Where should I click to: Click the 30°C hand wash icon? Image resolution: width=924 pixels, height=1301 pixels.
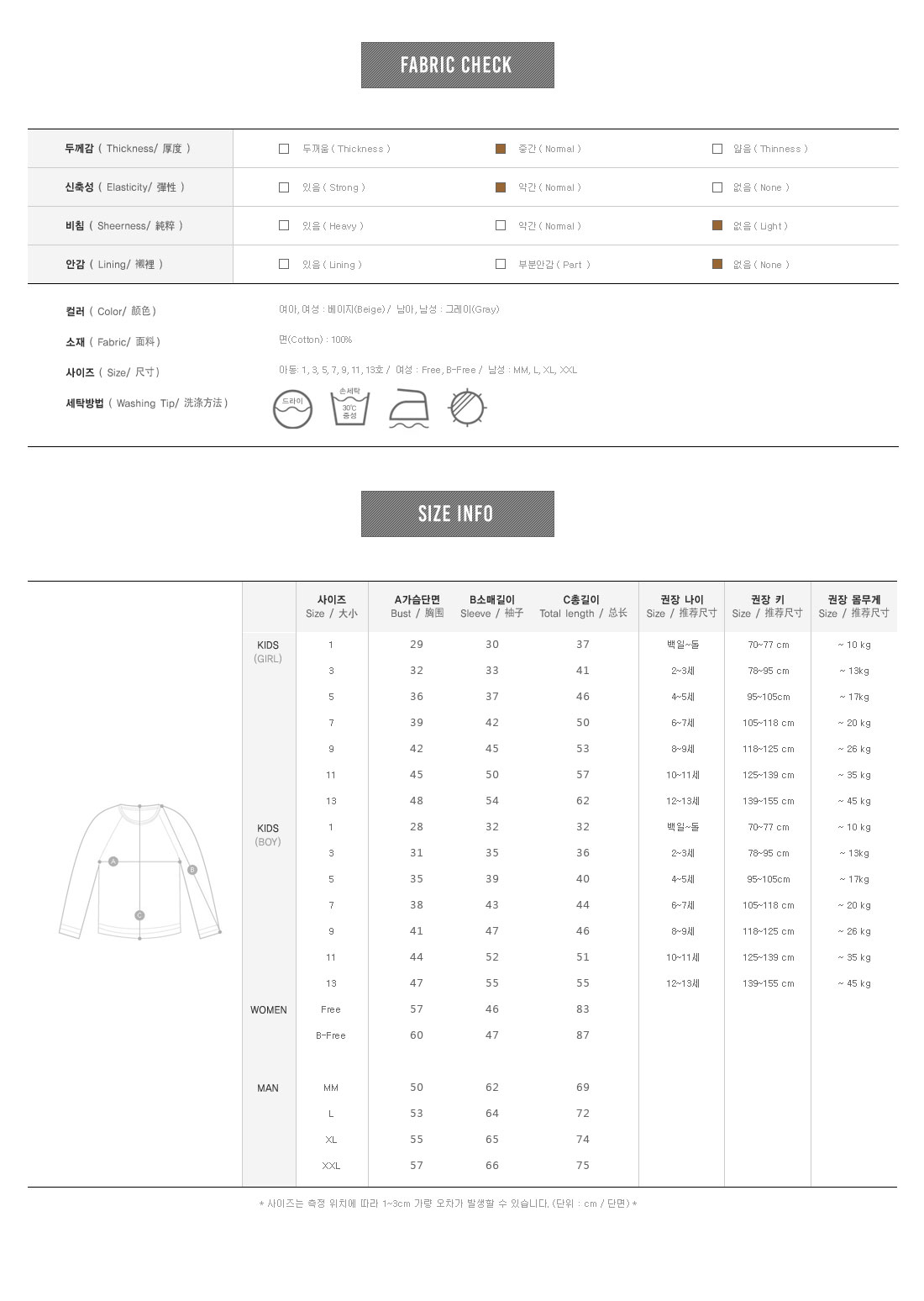pos(349,407)
